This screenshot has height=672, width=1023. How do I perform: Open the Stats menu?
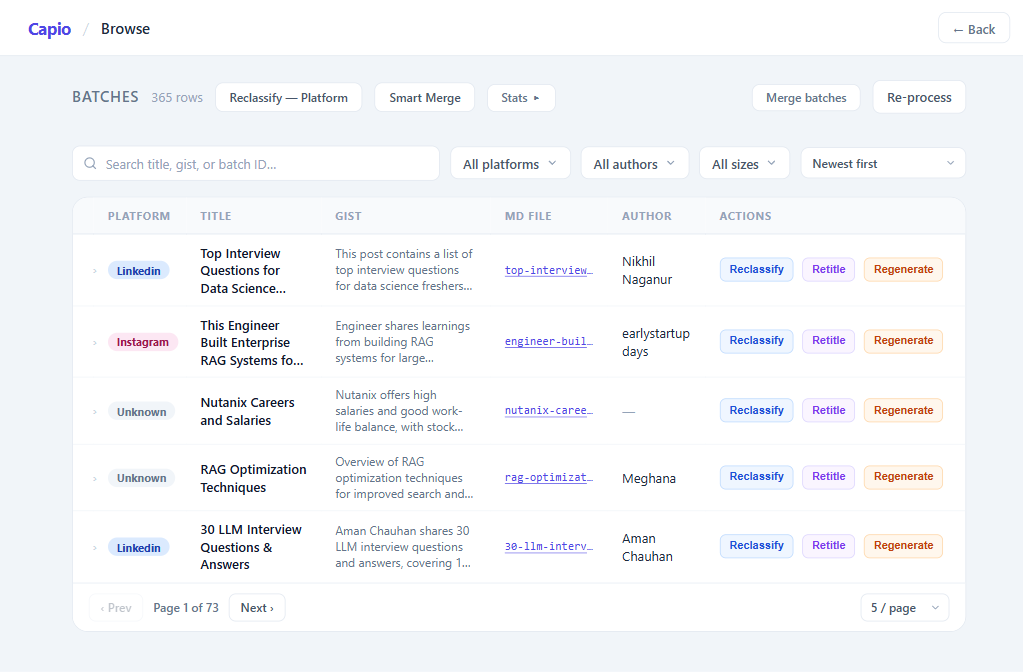[x=521, y=98]
